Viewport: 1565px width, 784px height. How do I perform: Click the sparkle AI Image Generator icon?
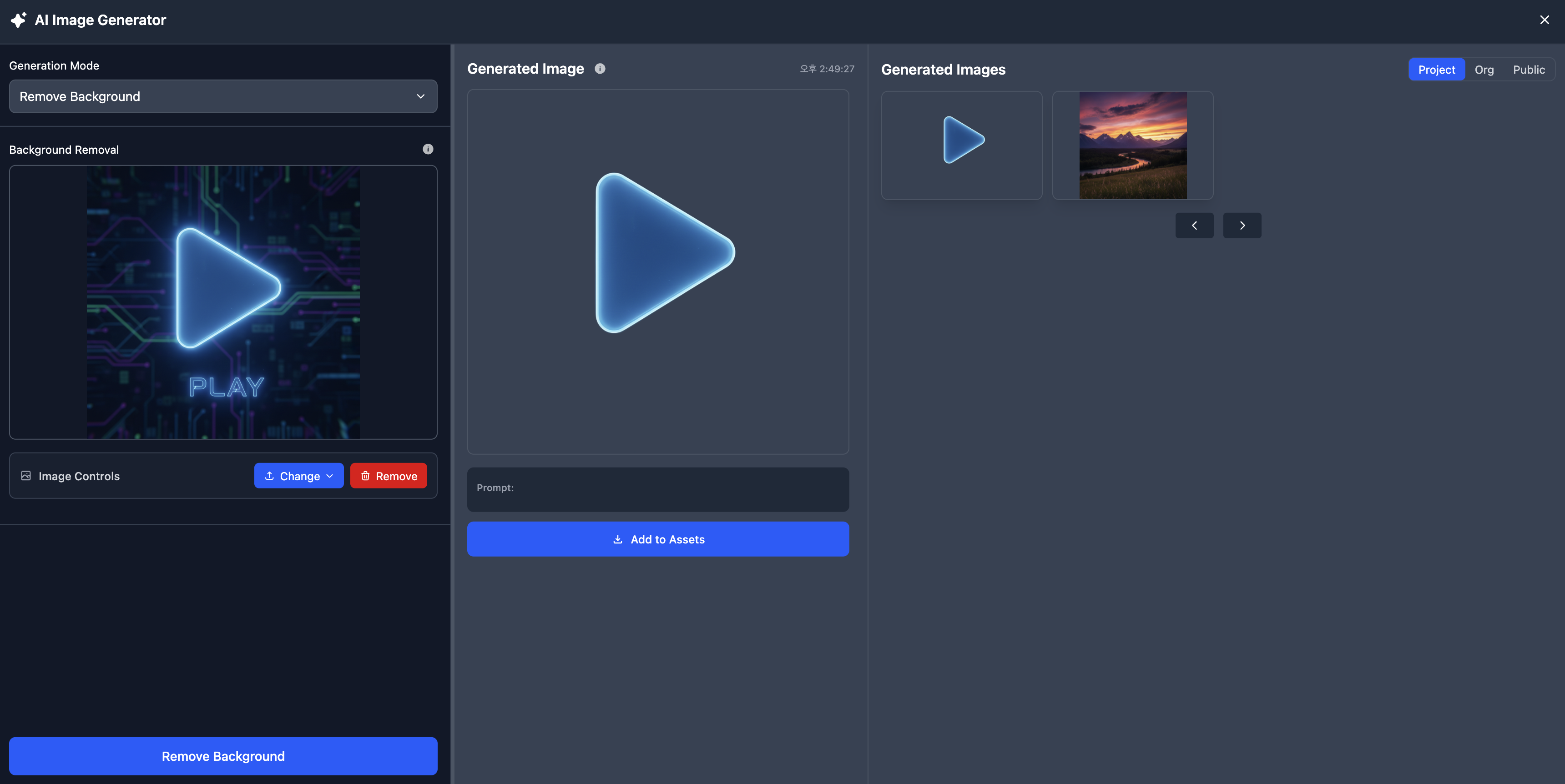click(18, 20)
